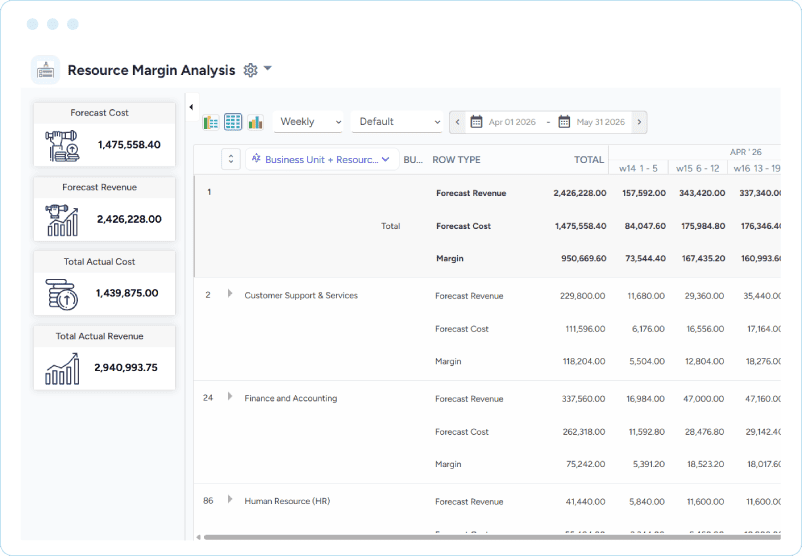
Task: Select the Finance and Accounting label
Action: (291, 398)
